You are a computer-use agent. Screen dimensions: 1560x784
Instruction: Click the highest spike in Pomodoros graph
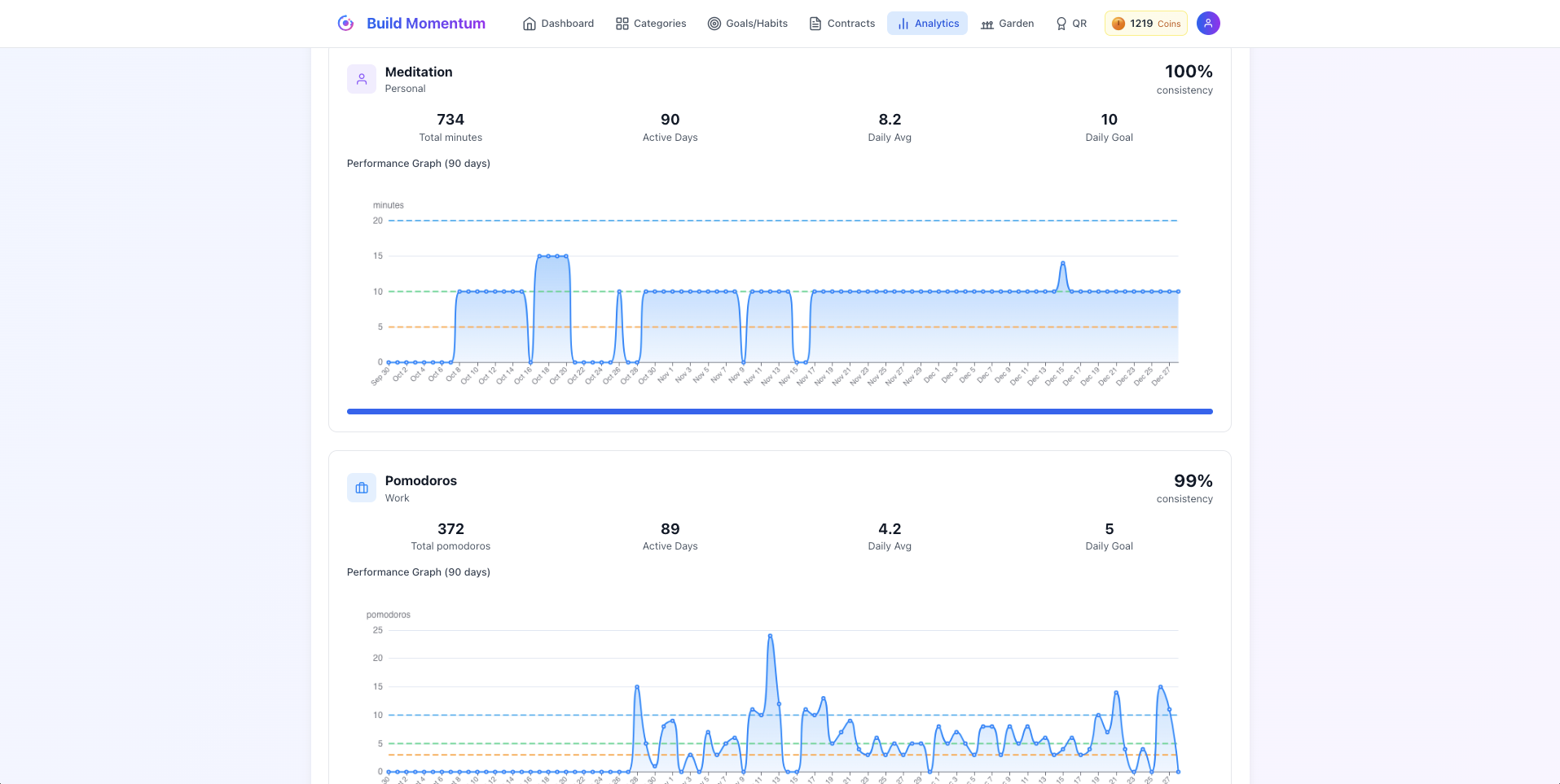[x=770, y=636]
